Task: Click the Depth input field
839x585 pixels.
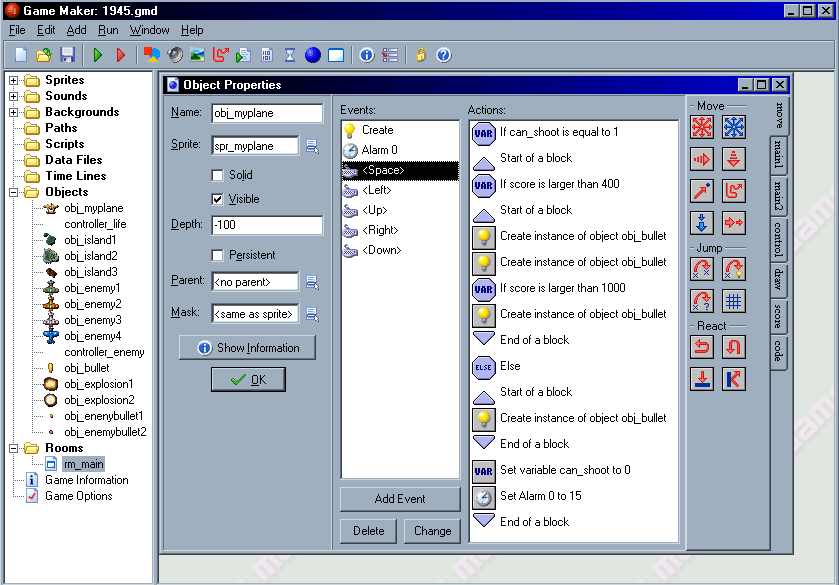Action: click(x=267, y=225)
